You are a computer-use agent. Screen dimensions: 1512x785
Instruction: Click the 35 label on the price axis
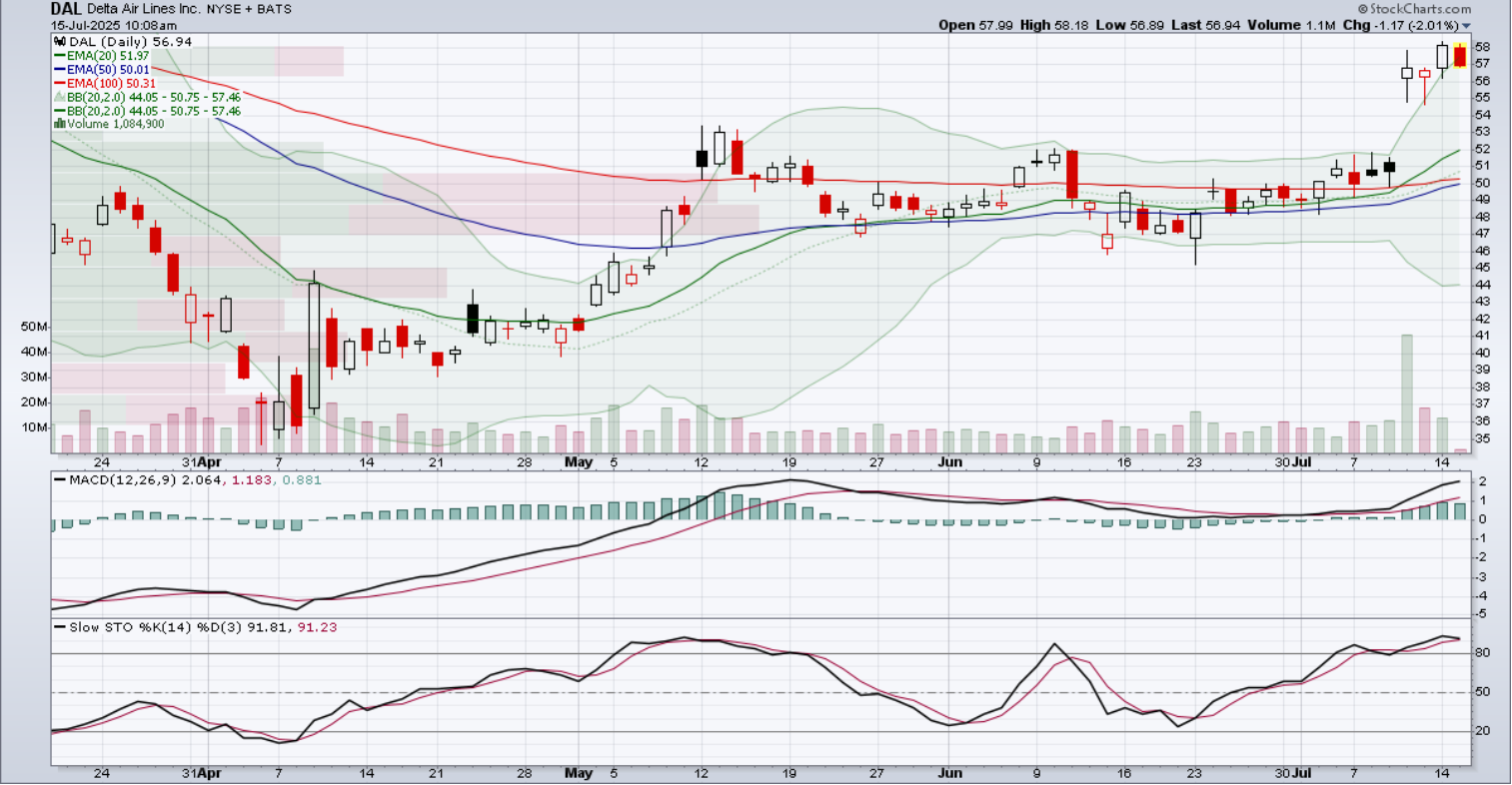tap(1482, 438)
